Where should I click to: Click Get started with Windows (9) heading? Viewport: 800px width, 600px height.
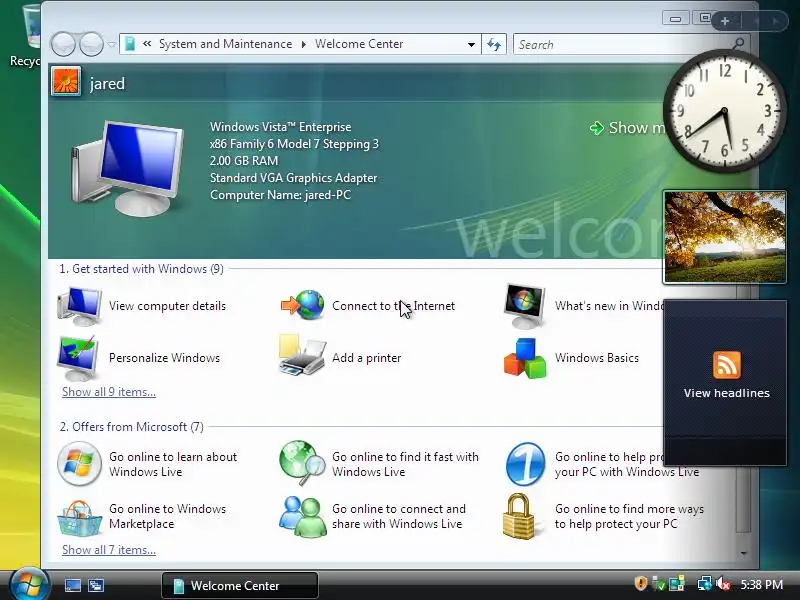pyautogui.click(x=141, y=269)
